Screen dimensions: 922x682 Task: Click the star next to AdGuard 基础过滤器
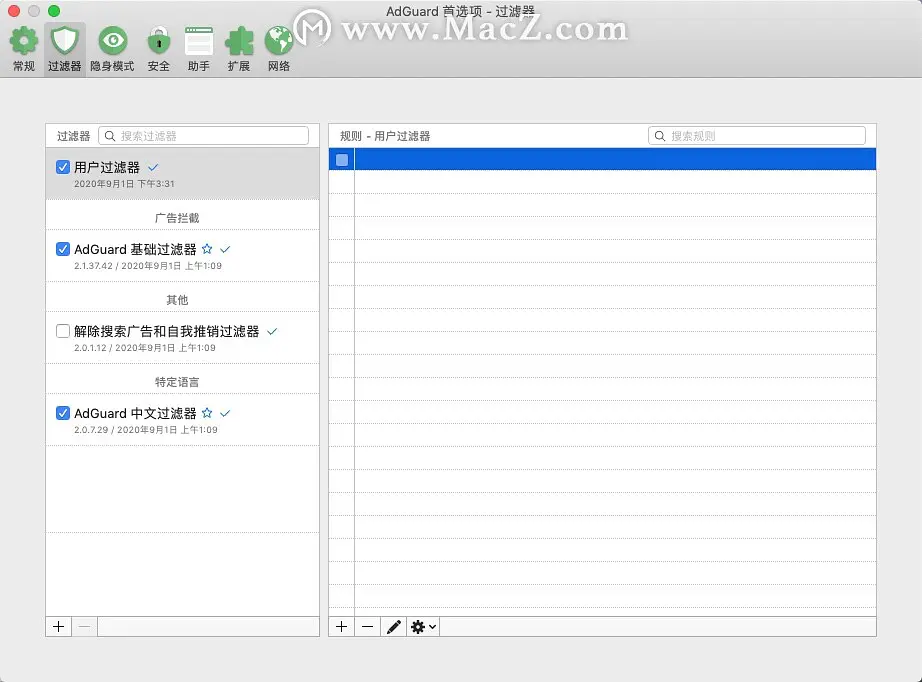click(x=207, y=249)
